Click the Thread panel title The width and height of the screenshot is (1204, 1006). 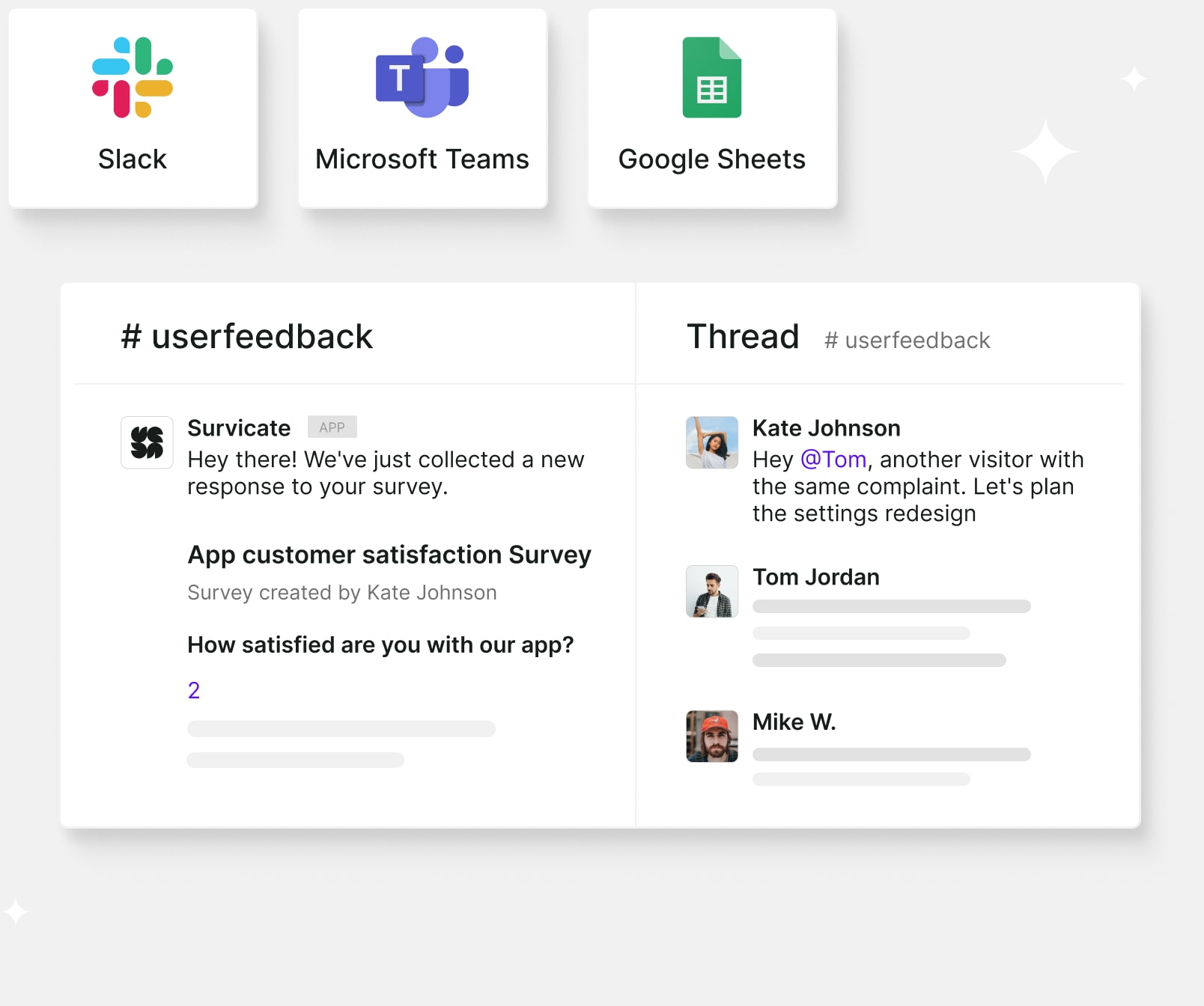(744, 336)
